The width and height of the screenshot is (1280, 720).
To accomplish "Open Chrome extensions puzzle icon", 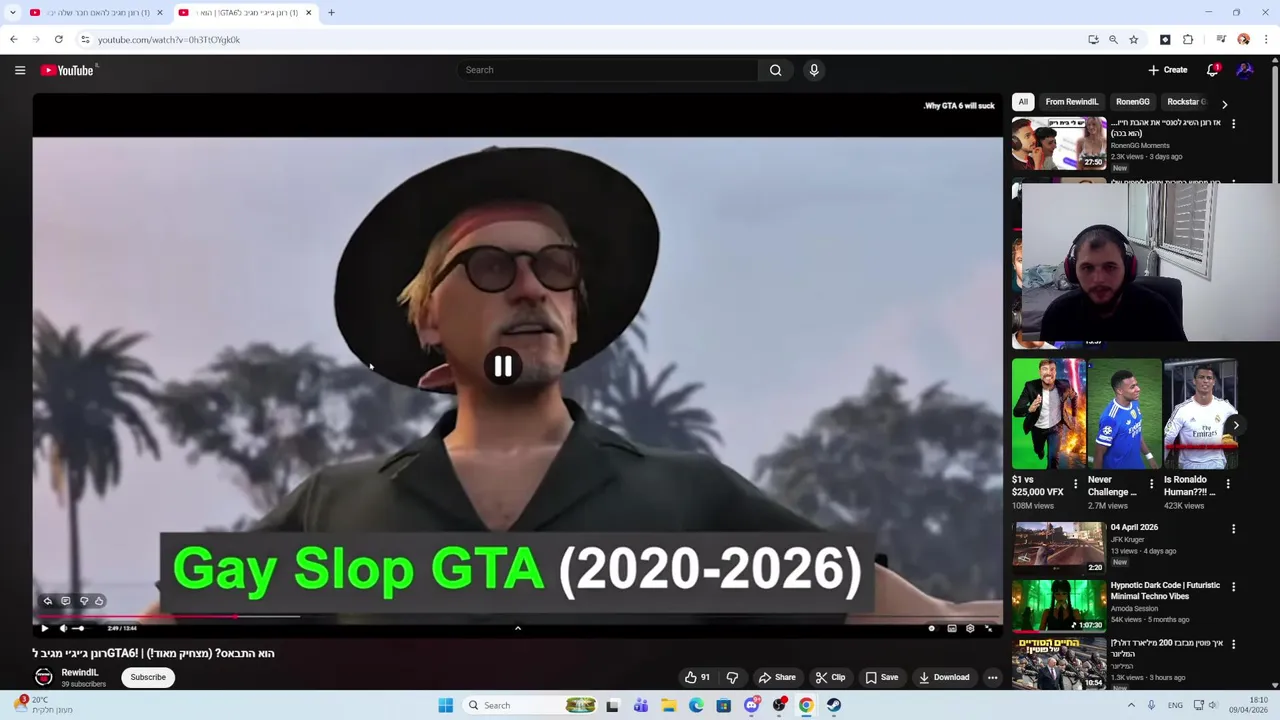I will [1188, 40].
